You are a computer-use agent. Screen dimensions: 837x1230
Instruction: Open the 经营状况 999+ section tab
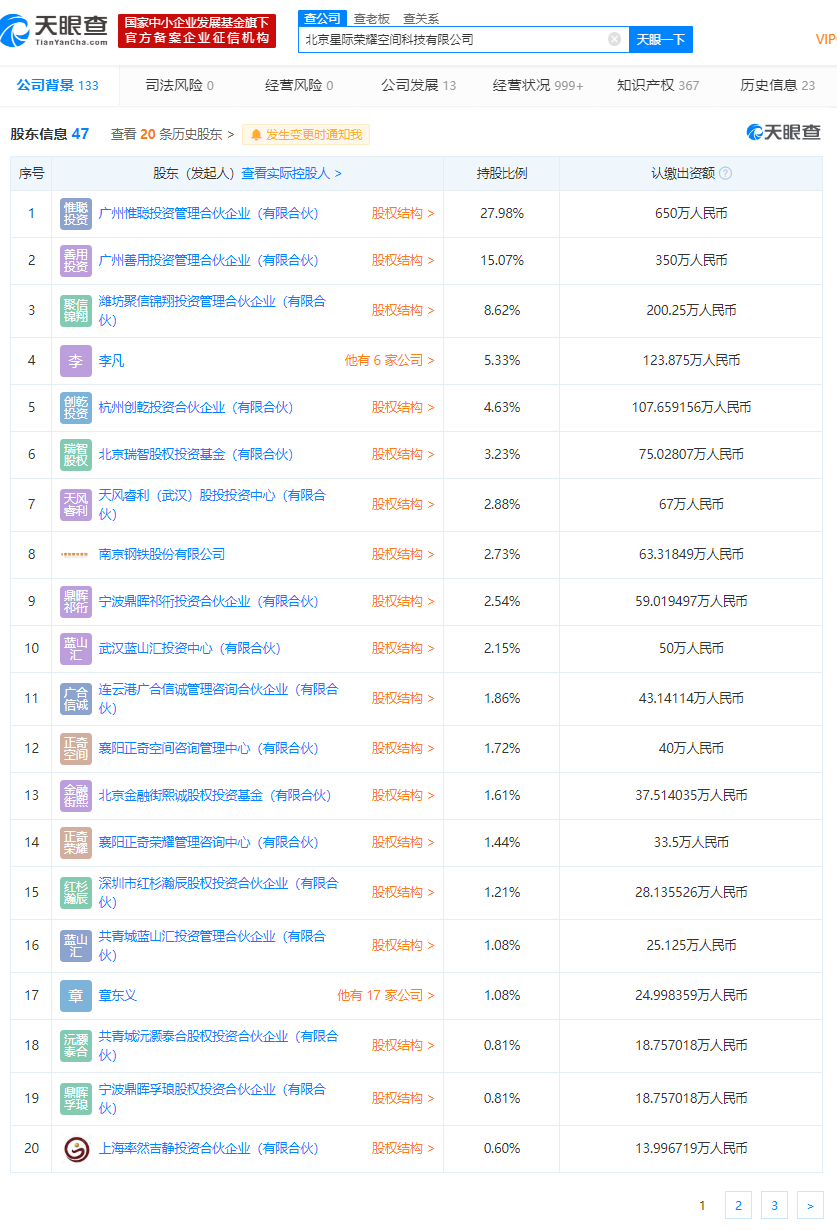click(x=538, y=85)
